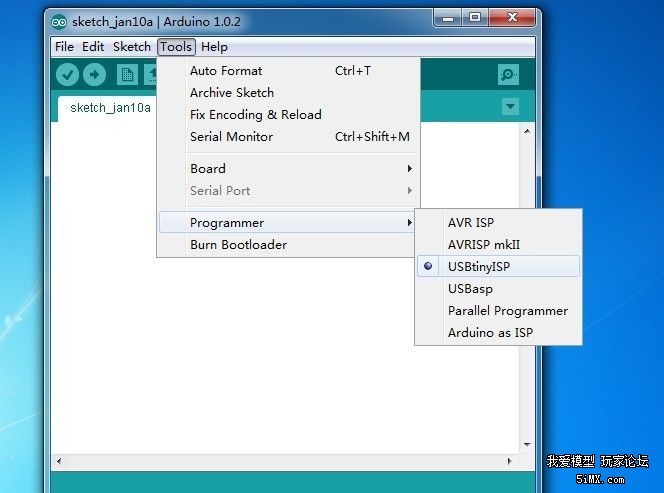664x493 pixels.
Task: Click Burn Bootloader menu entry
Action: point(288,244)
